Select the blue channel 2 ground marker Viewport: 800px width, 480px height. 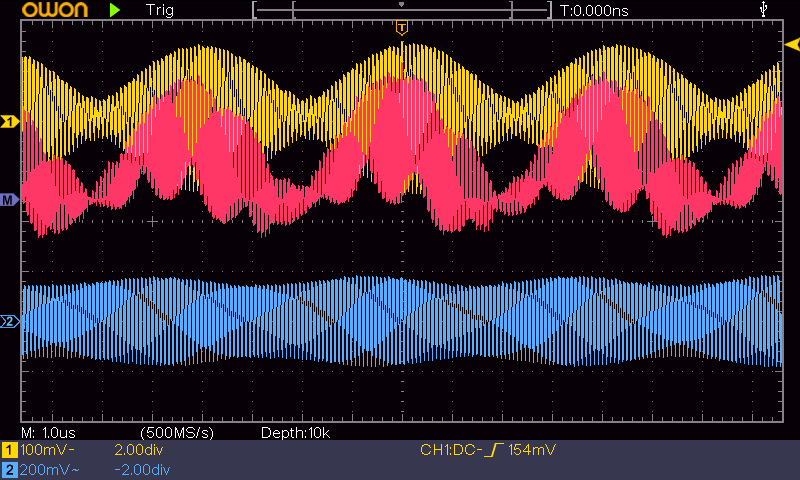point(10,322)
